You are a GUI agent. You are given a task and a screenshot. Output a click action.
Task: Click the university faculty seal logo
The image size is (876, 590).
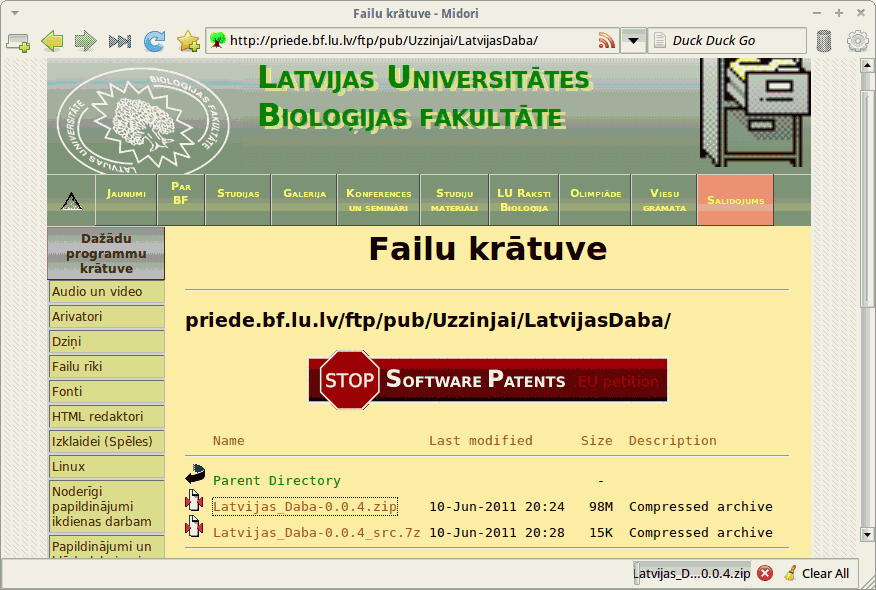click(143, 121)
